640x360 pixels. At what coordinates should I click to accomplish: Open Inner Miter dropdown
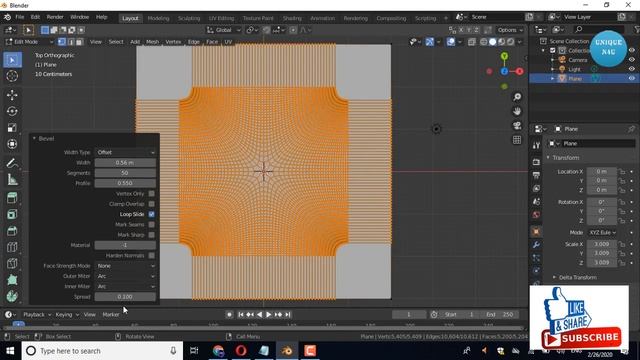[125, 287]
